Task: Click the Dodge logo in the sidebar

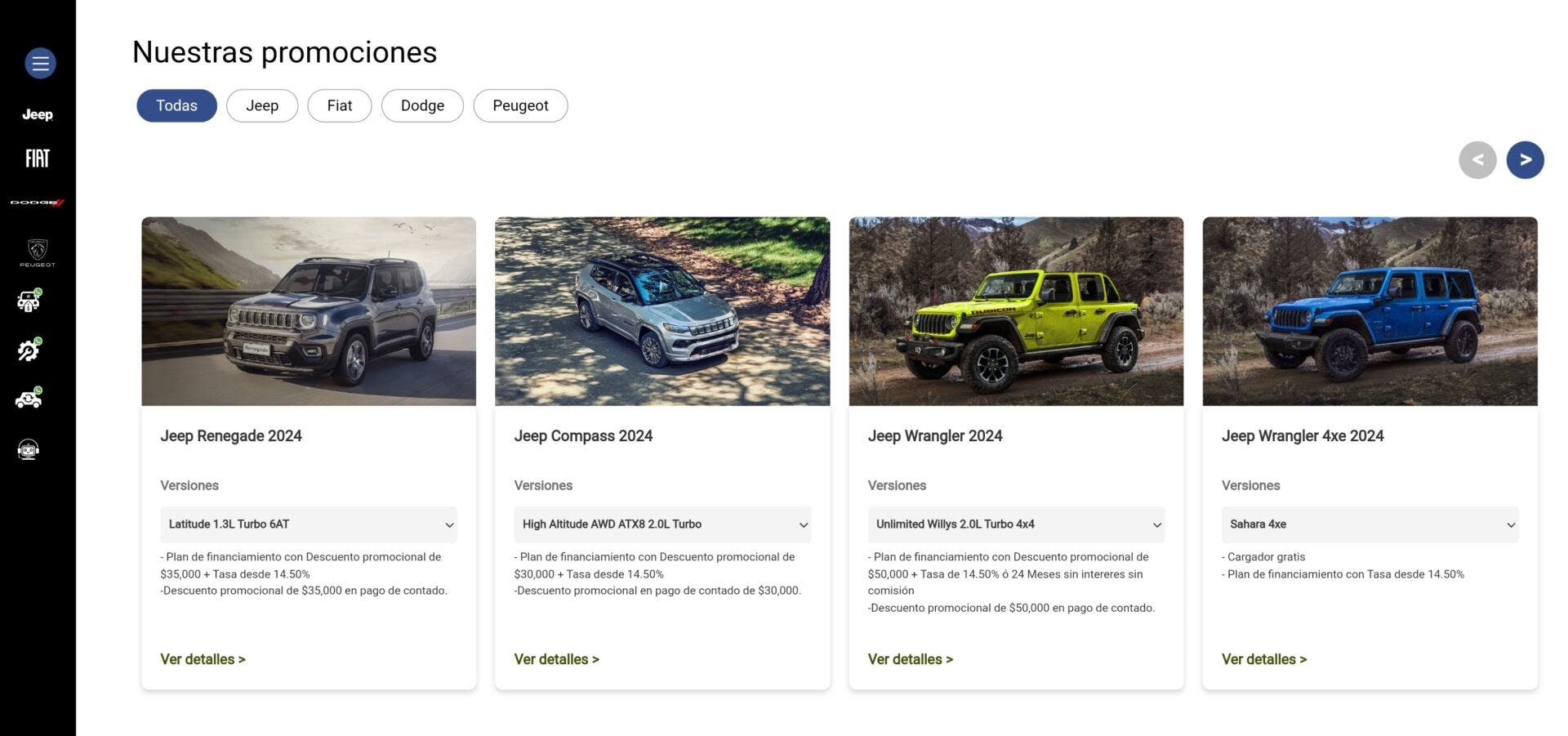Action: coord(38,202)
